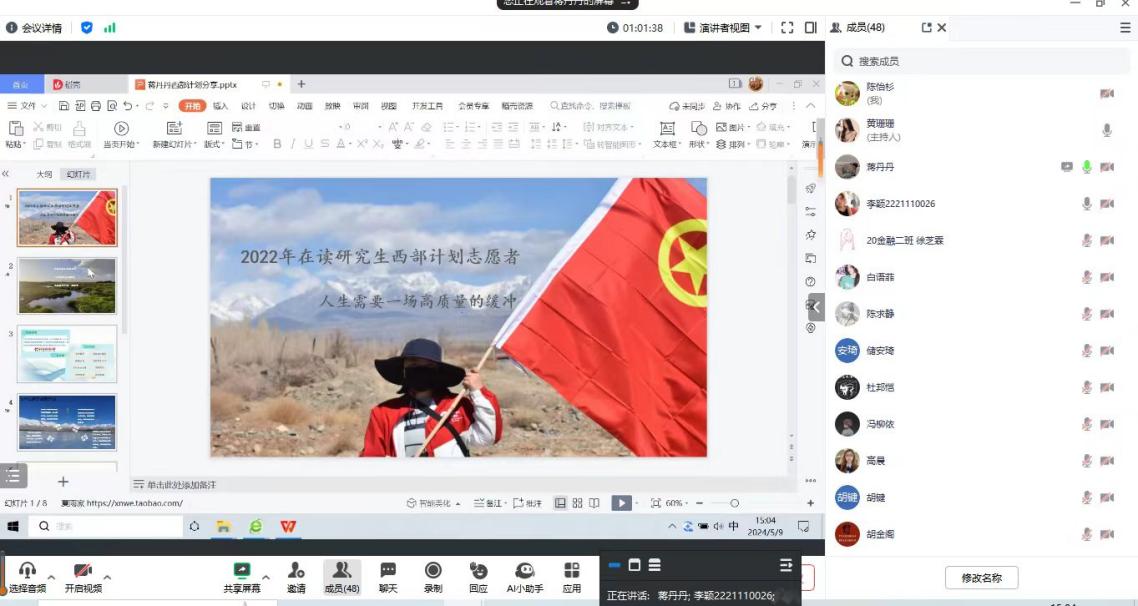Click the 选择音频 headphone icon
The width and height of the screenshot is (1138, 606).
click(x=27, y=572)
